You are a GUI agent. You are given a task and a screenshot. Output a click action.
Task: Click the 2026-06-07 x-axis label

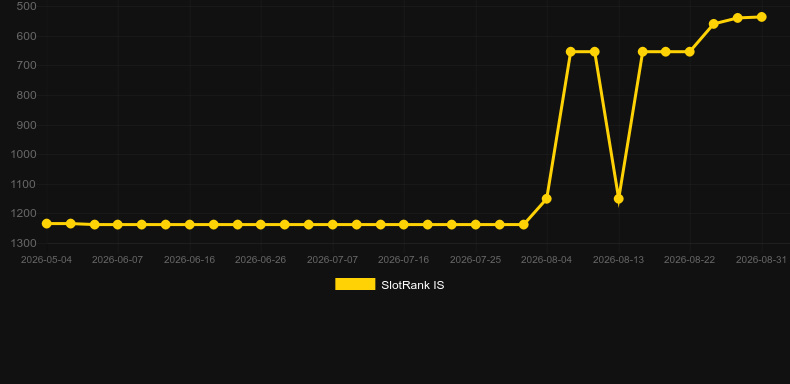[117, 260]
